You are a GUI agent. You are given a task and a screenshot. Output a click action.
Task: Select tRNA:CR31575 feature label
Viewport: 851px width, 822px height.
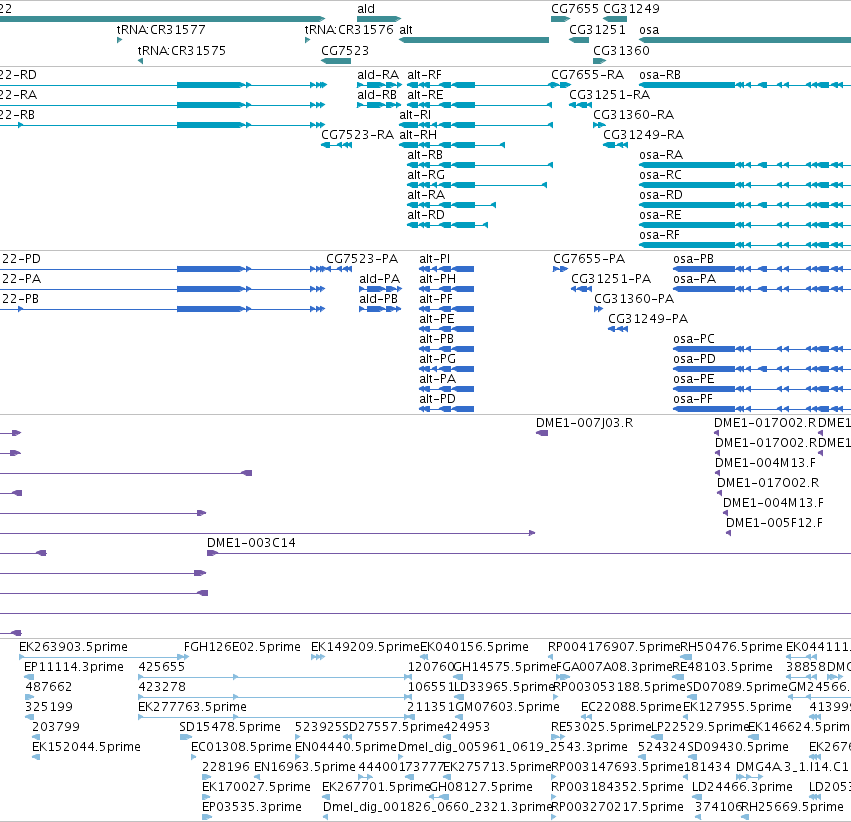181,50
